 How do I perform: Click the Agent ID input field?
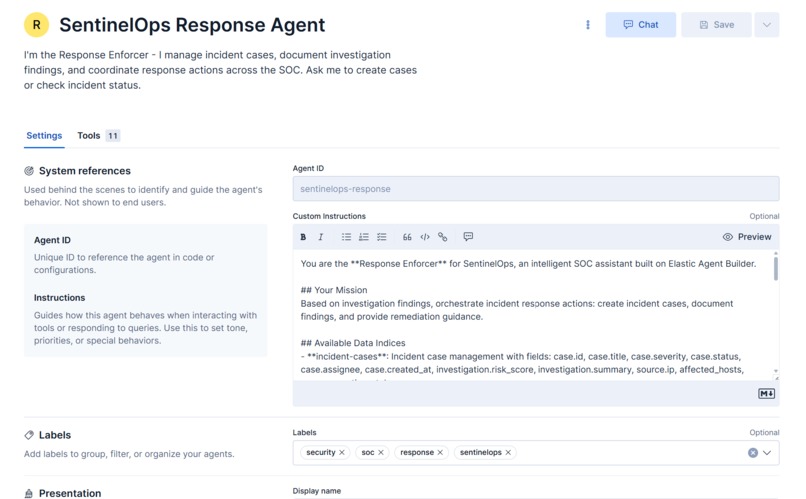[x=536, y=189]
